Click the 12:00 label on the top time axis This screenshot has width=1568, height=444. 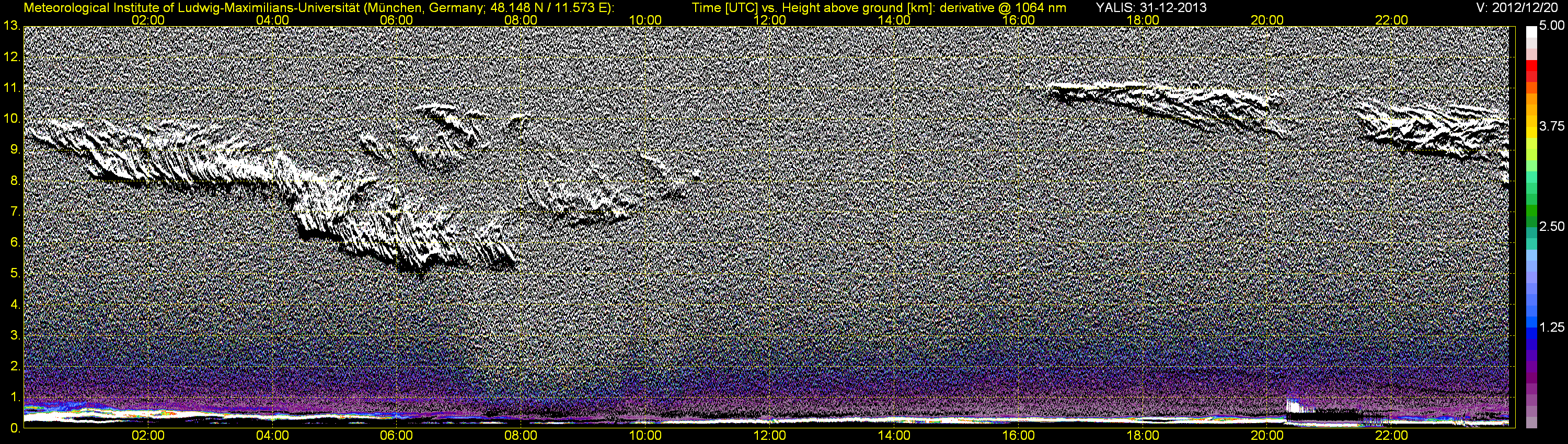[769, 20]
